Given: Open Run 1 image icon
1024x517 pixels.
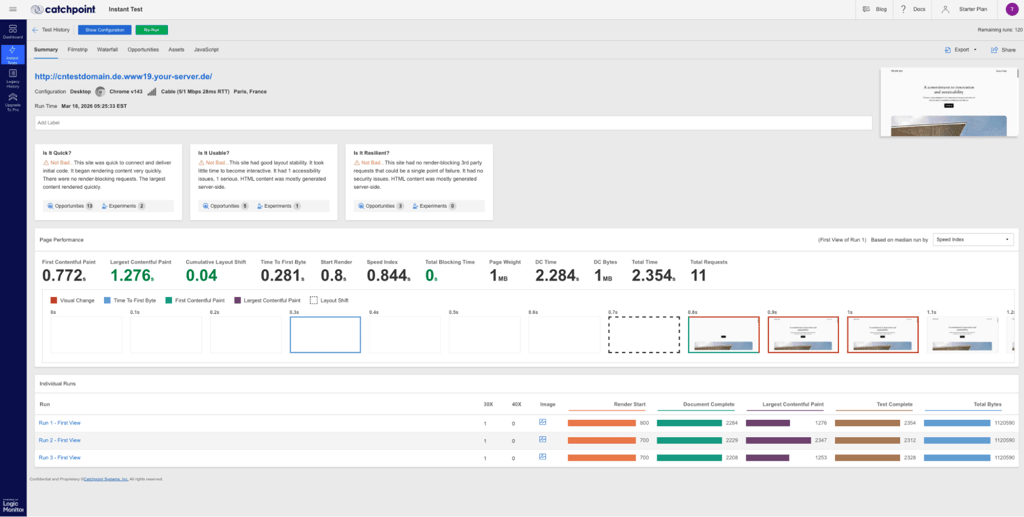Looking at the screenshot, I should [542, 422].
